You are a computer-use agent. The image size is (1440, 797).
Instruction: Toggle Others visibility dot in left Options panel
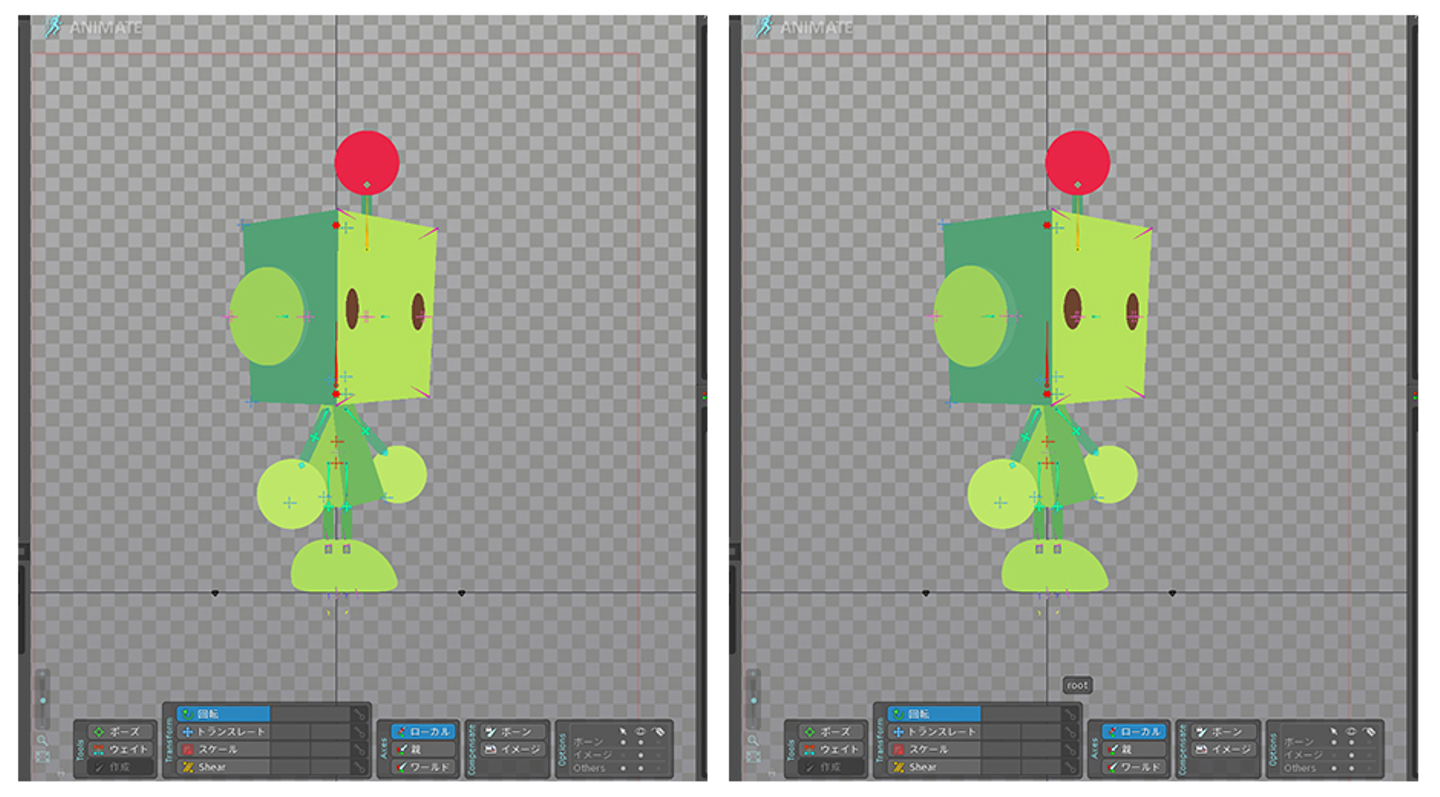pos(641,768)
